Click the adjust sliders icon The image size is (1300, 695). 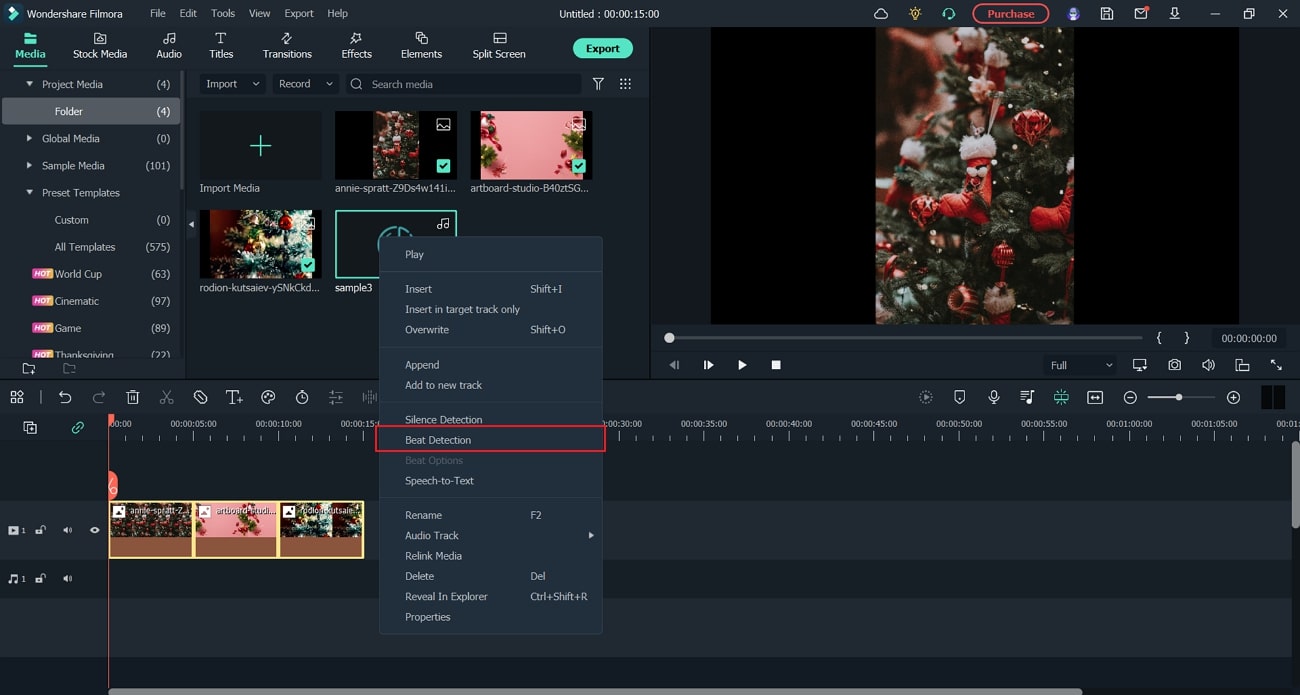[x=336, y=397]
